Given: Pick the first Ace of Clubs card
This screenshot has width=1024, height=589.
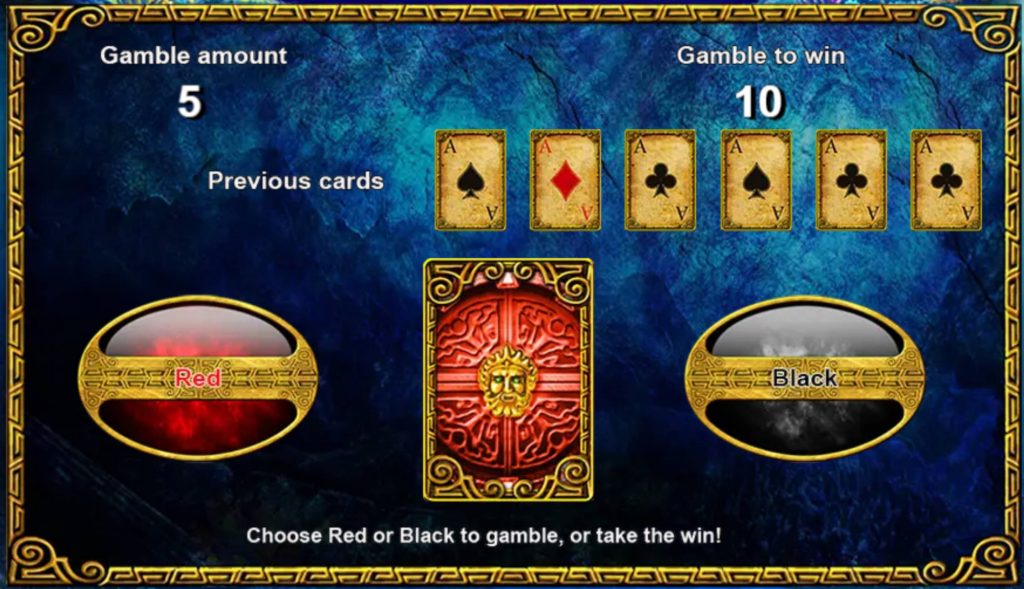Looking at the screenshot, I should coord(660,180).
